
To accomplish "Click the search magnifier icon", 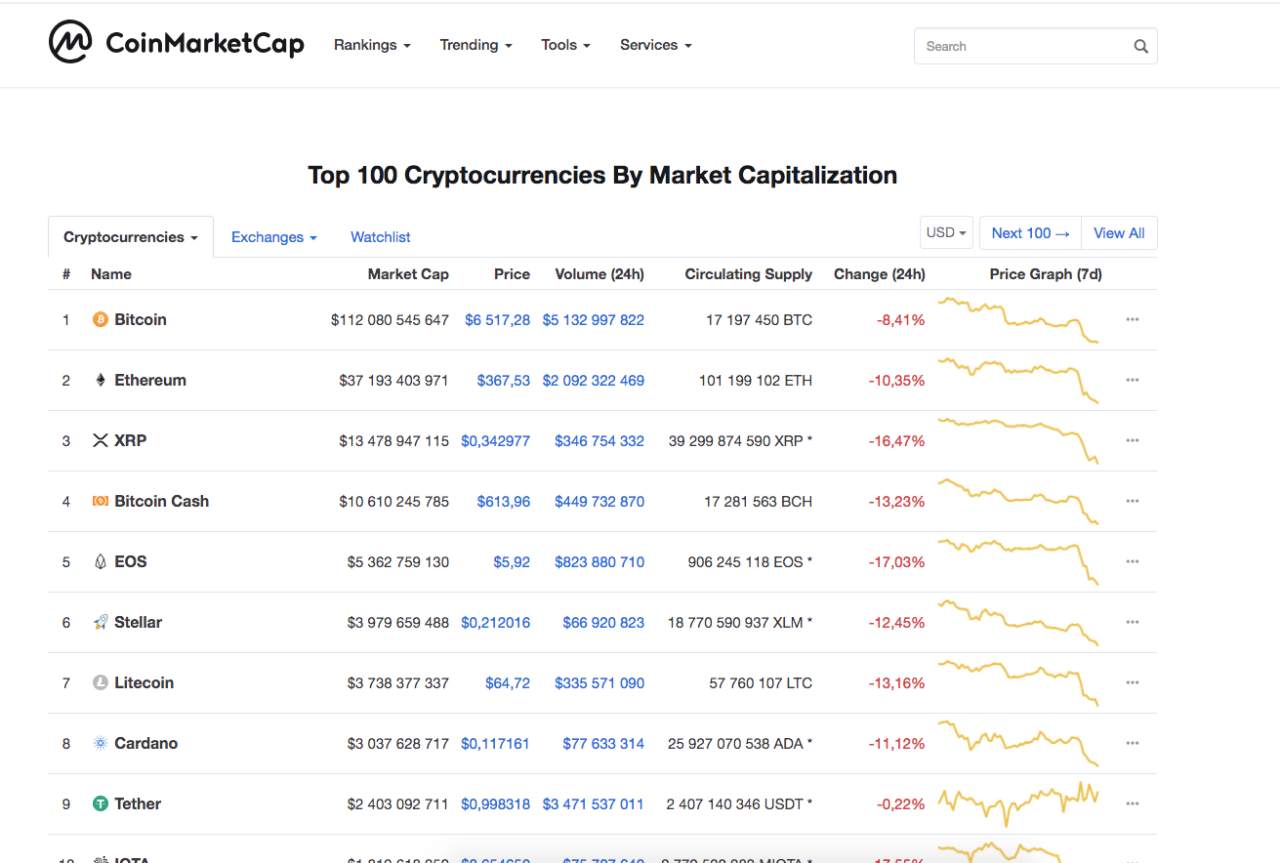I will (1141, 46).
